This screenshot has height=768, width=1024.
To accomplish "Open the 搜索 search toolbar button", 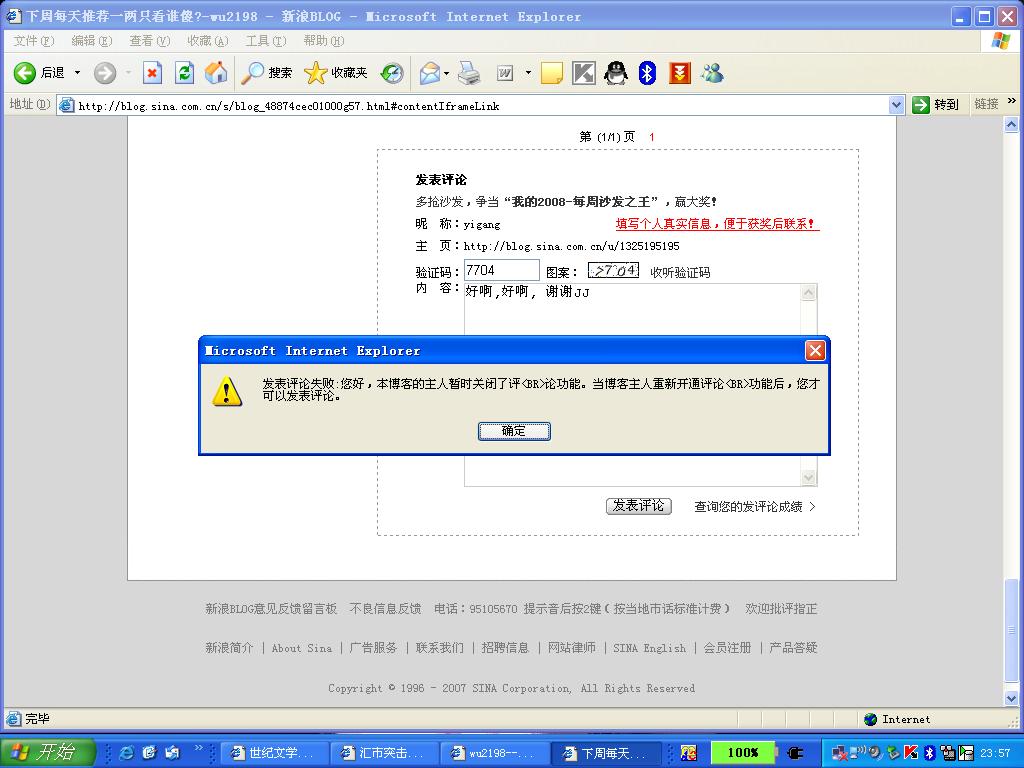I will coord(266,72).
